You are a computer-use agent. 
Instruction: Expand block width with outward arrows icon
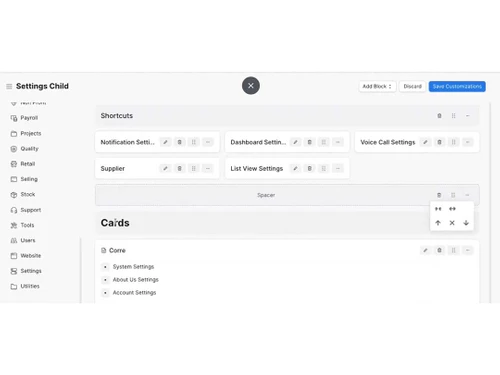click(452, 209)
